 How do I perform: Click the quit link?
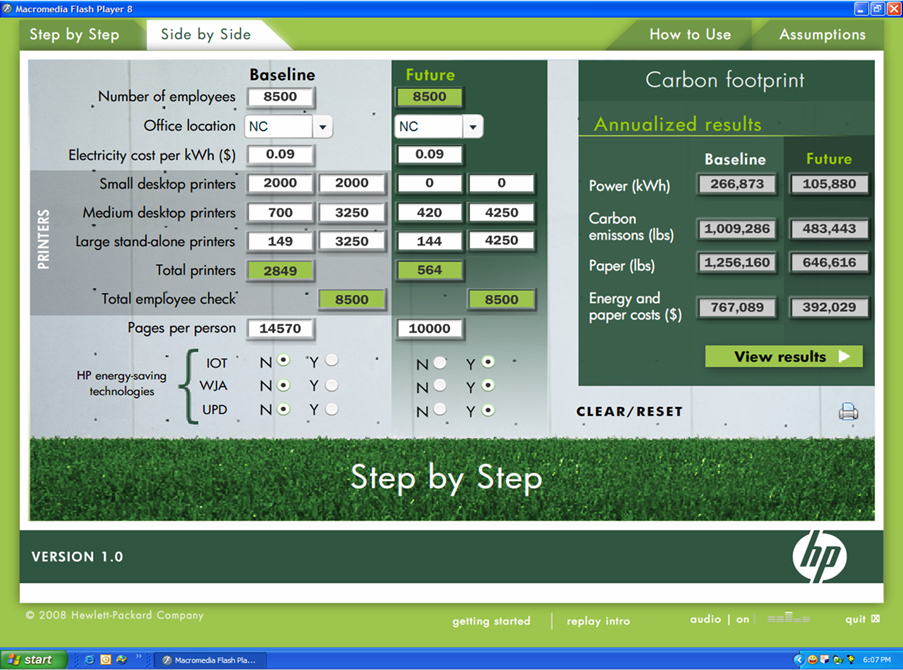(855, 619)
